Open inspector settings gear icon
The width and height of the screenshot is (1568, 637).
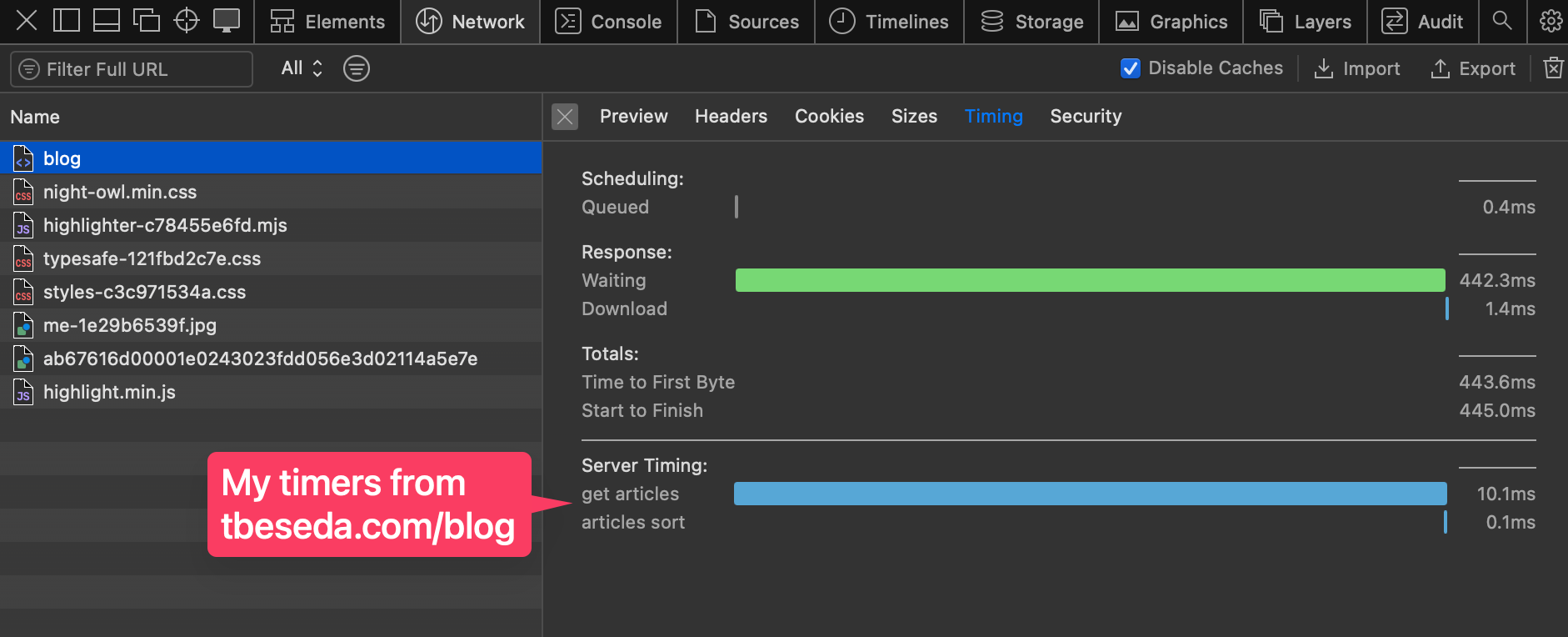1551,20
